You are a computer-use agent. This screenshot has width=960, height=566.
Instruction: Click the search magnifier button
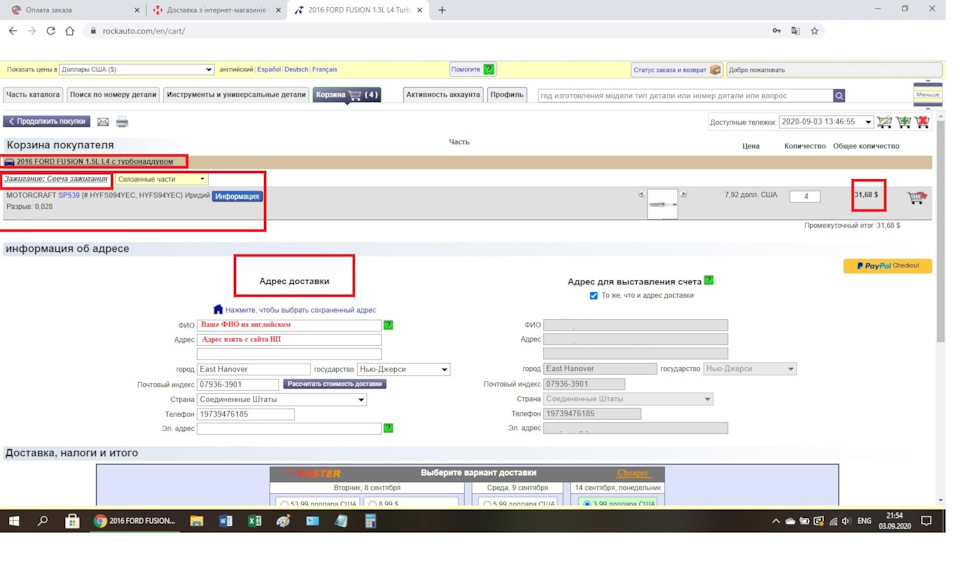click(x=839, y=96)
